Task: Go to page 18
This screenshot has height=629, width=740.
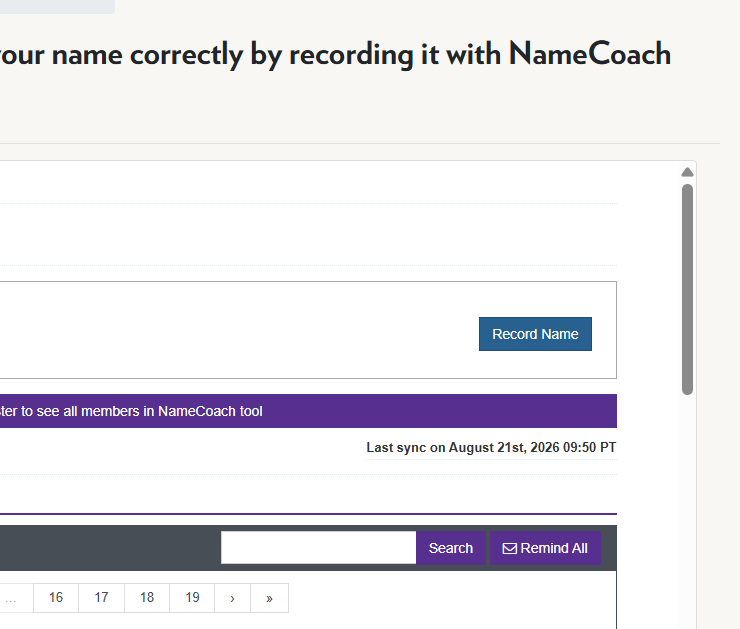Action: (x=147, y=598)
